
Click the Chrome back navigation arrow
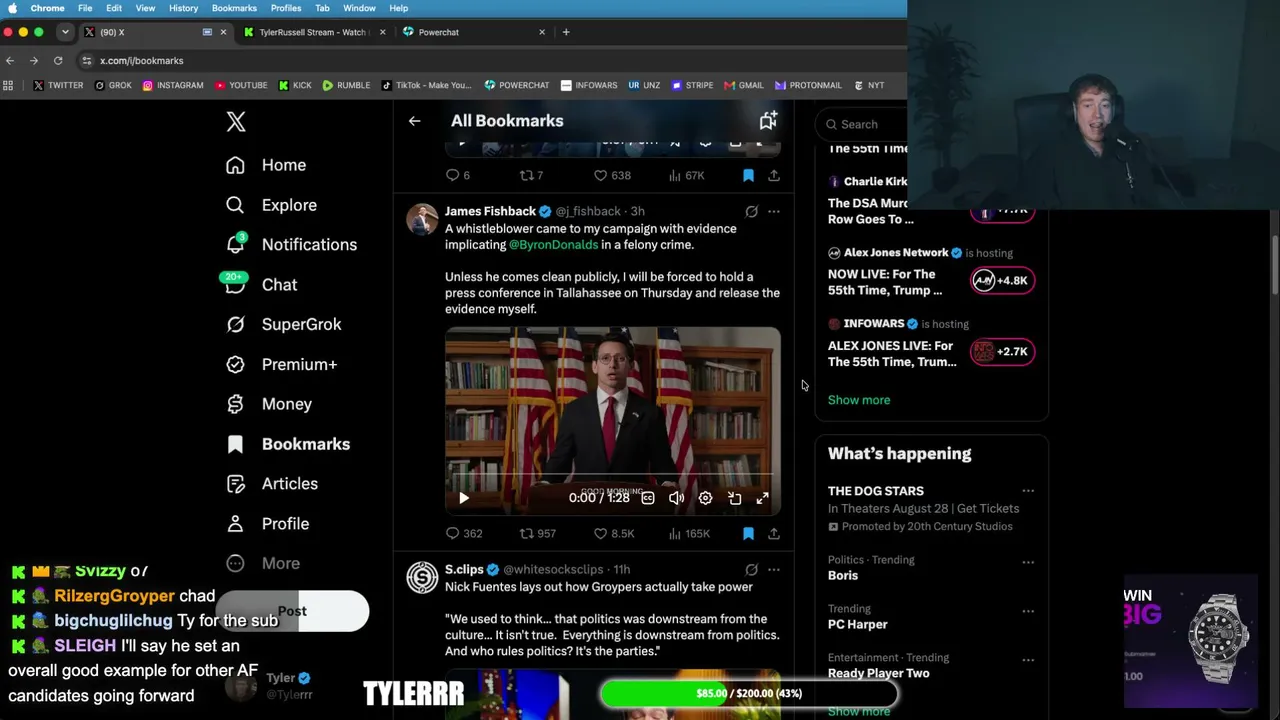(x=10, y=61)
